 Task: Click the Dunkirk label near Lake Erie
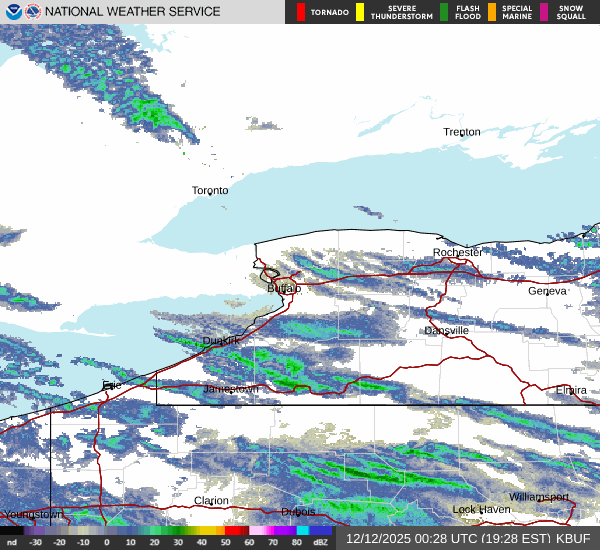point(221,340)
